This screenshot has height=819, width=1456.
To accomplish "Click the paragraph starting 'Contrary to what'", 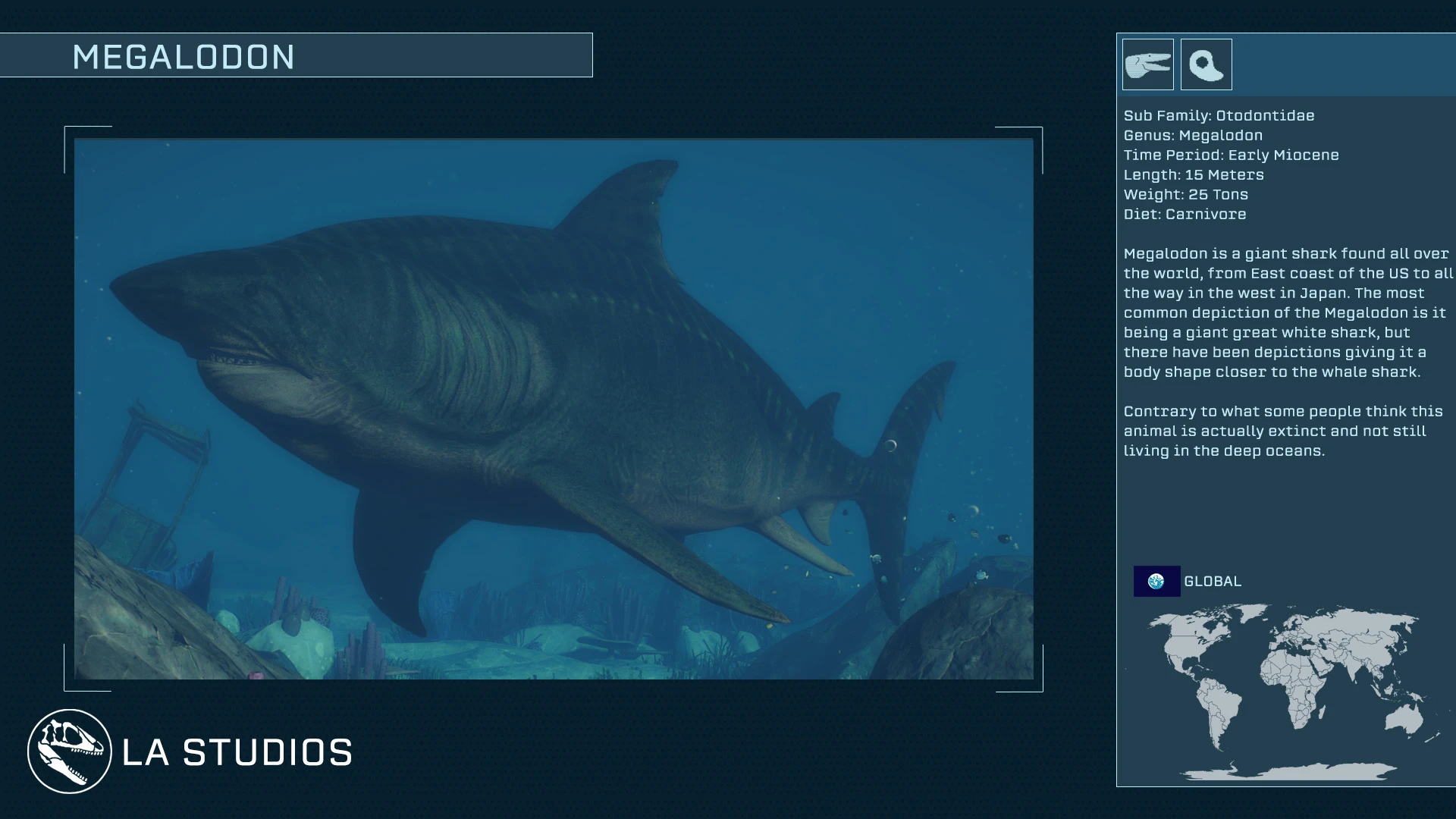I will coord(1283,431).
